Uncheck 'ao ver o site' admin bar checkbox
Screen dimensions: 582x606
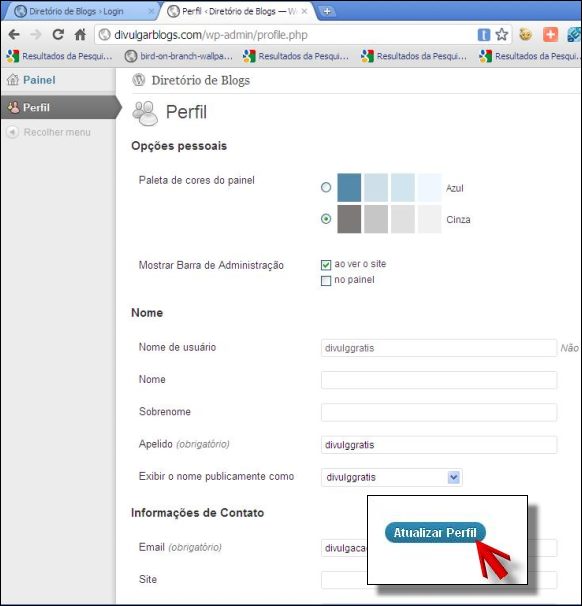point(326,265)
